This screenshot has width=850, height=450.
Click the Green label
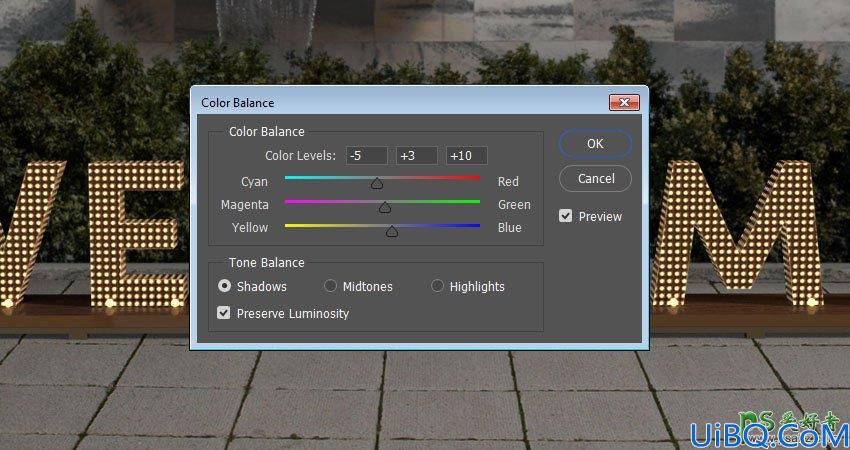514,205
